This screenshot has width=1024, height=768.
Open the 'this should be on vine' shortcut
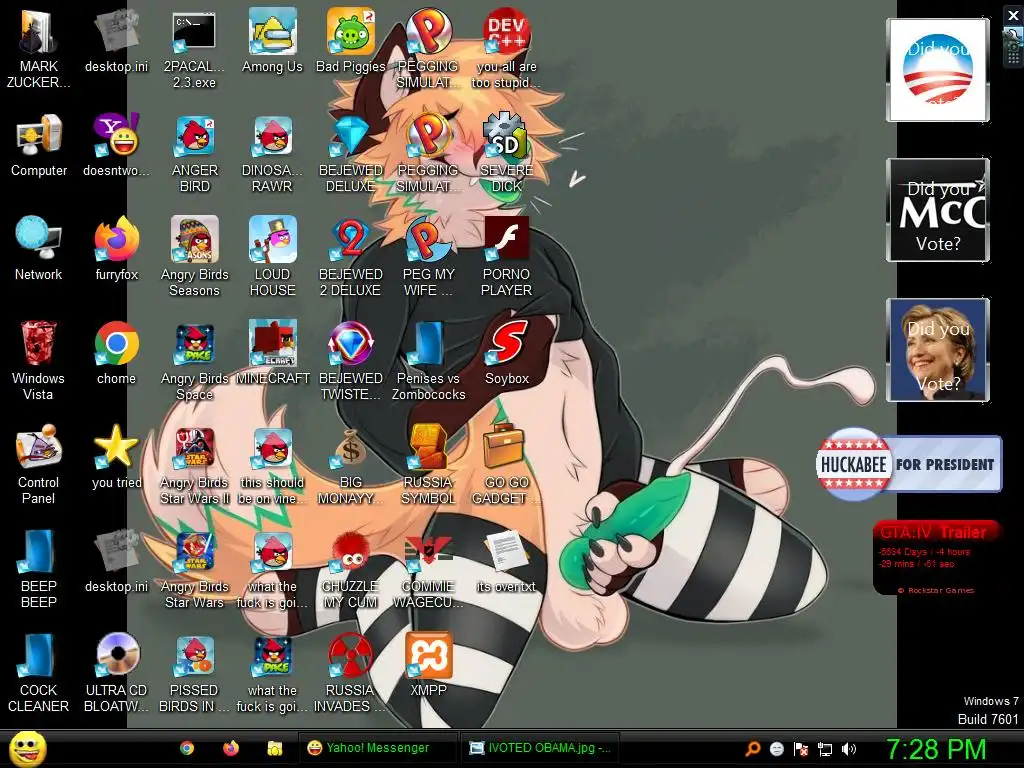point(272,465)
